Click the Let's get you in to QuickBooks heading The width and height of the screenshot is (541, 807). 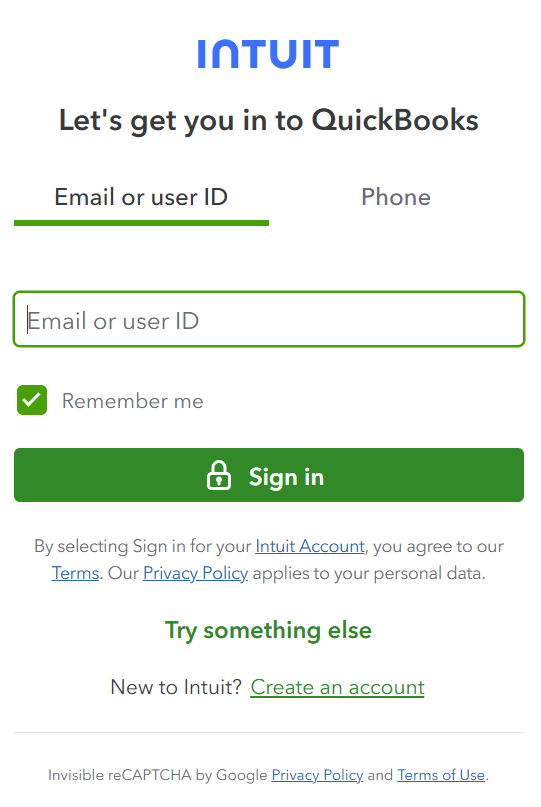(269, 120)
